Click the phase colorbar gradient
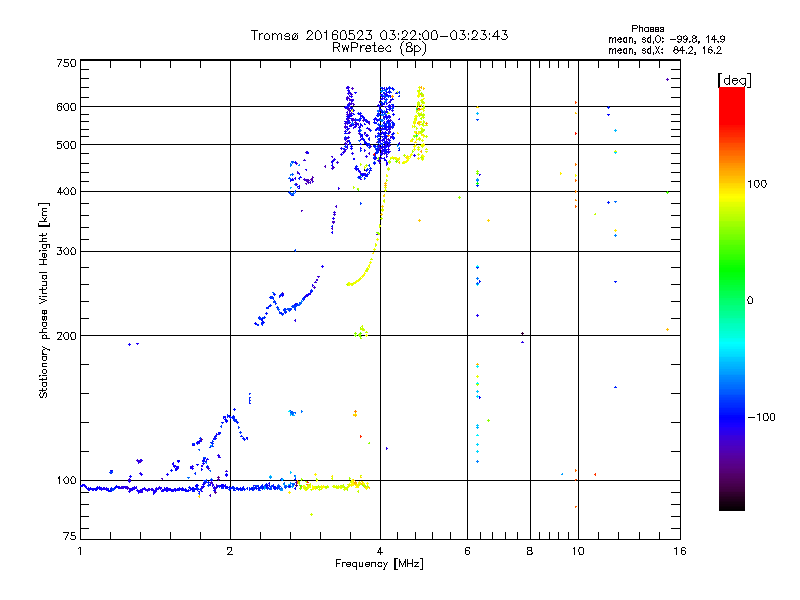Image resolution: width=800 pixels, height=600 pixels. [732, 298]
